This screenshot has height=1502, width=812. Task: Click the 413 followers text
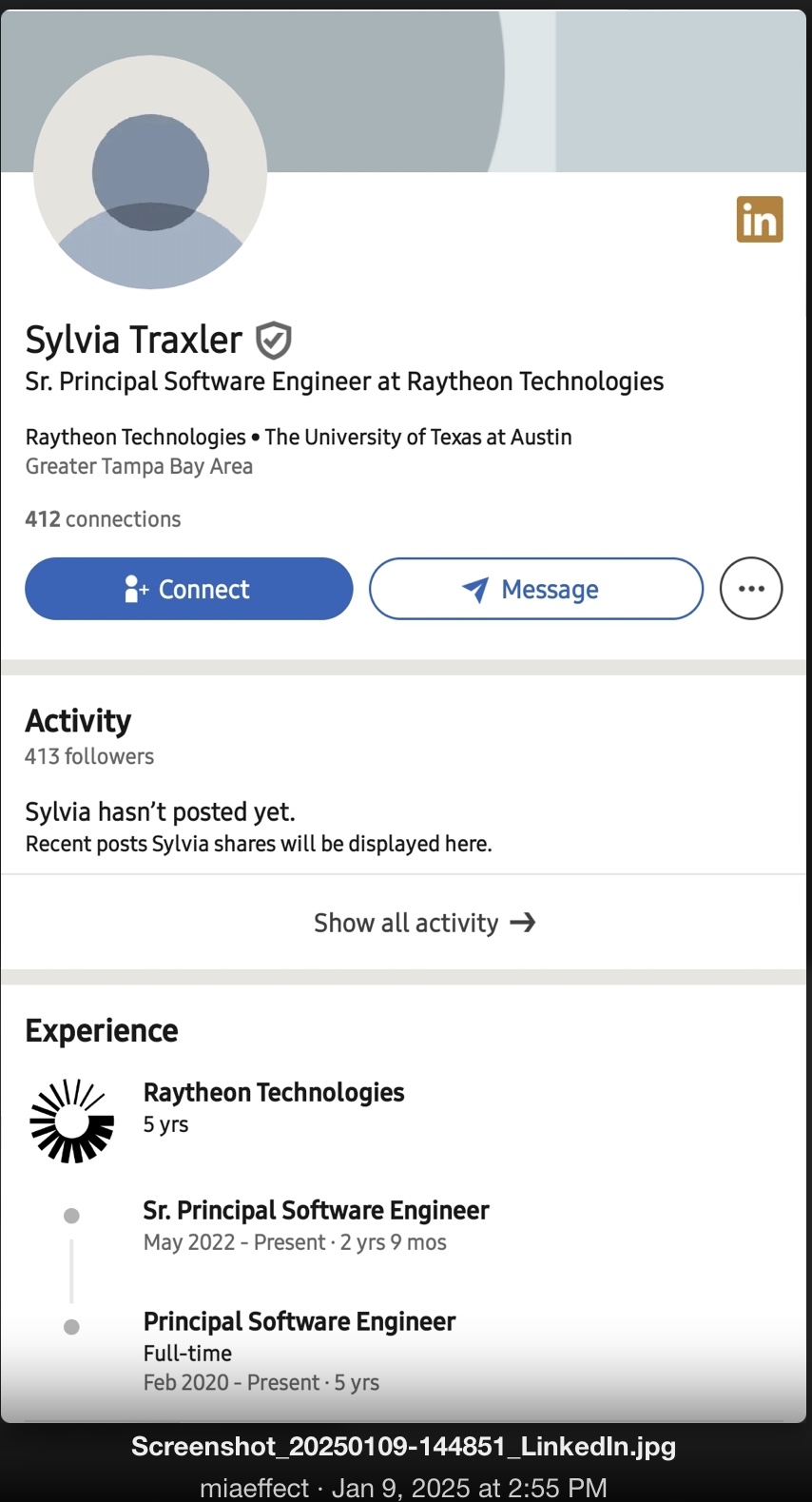coord(89,757)
